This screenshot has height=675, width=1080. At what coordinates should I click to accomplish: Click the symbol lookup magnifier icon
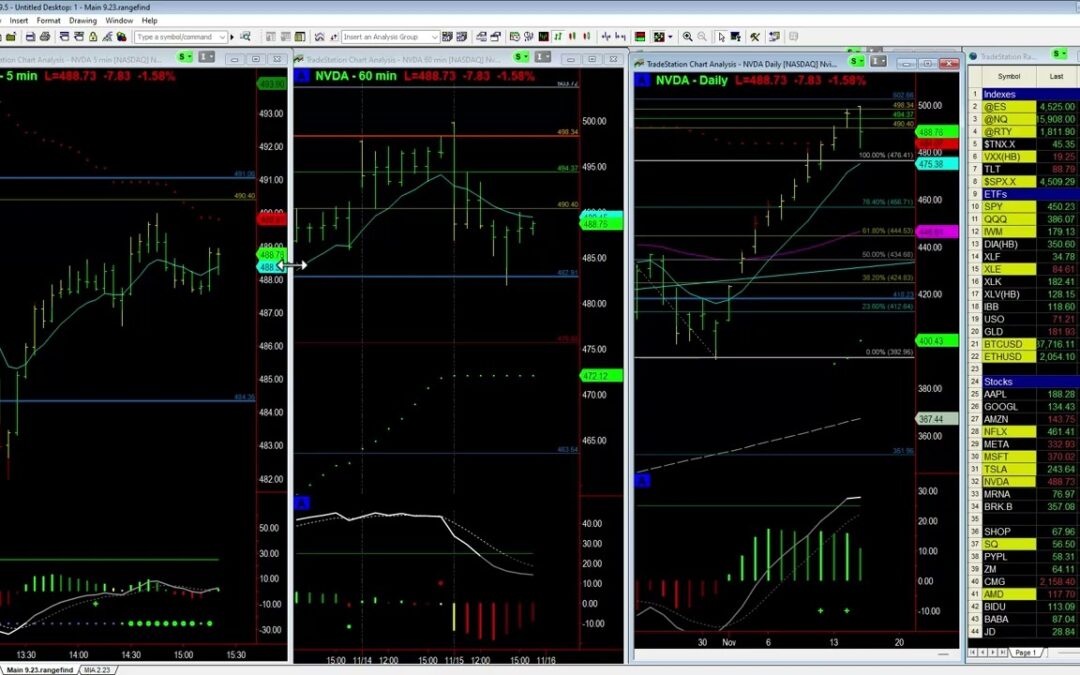click(245, 37)
